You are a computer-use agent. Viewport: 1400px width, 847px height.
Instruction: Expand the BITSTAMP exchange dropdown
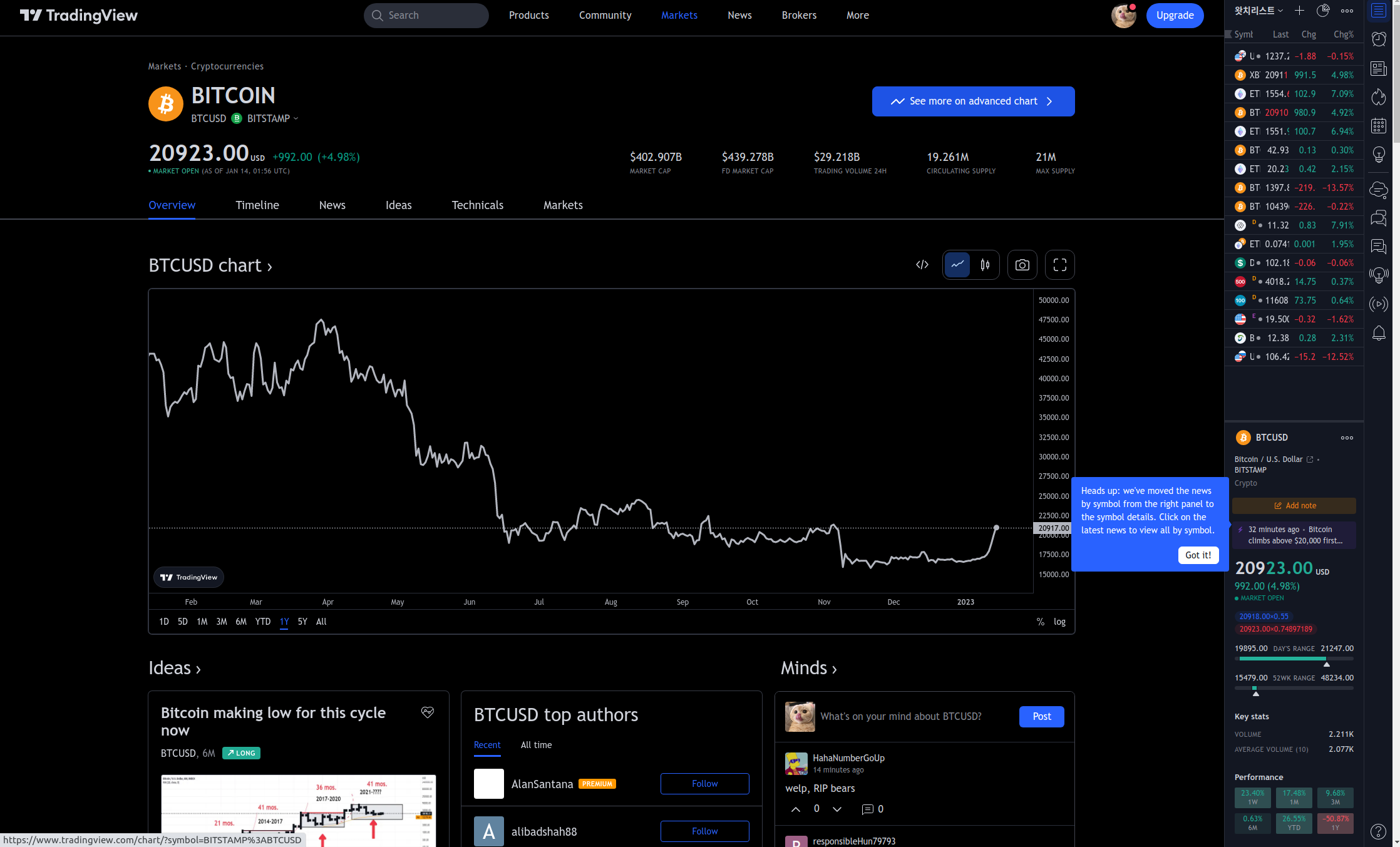[273, 118]
